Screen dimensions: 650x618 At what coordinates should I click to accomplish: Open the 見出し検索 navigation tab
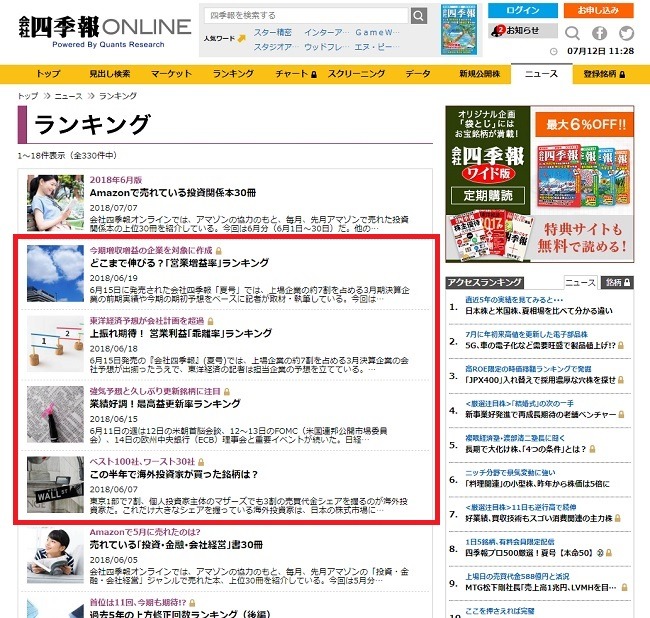click(x=110, y=74)
